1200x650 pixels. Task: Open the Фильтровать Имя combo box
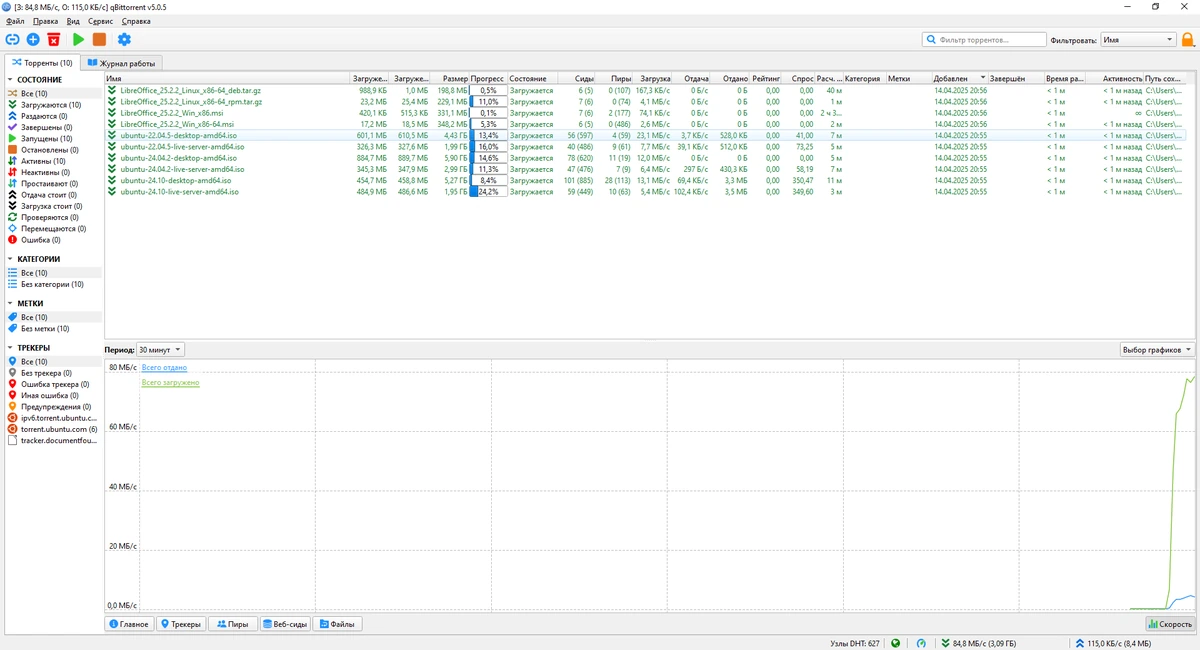1138,40
